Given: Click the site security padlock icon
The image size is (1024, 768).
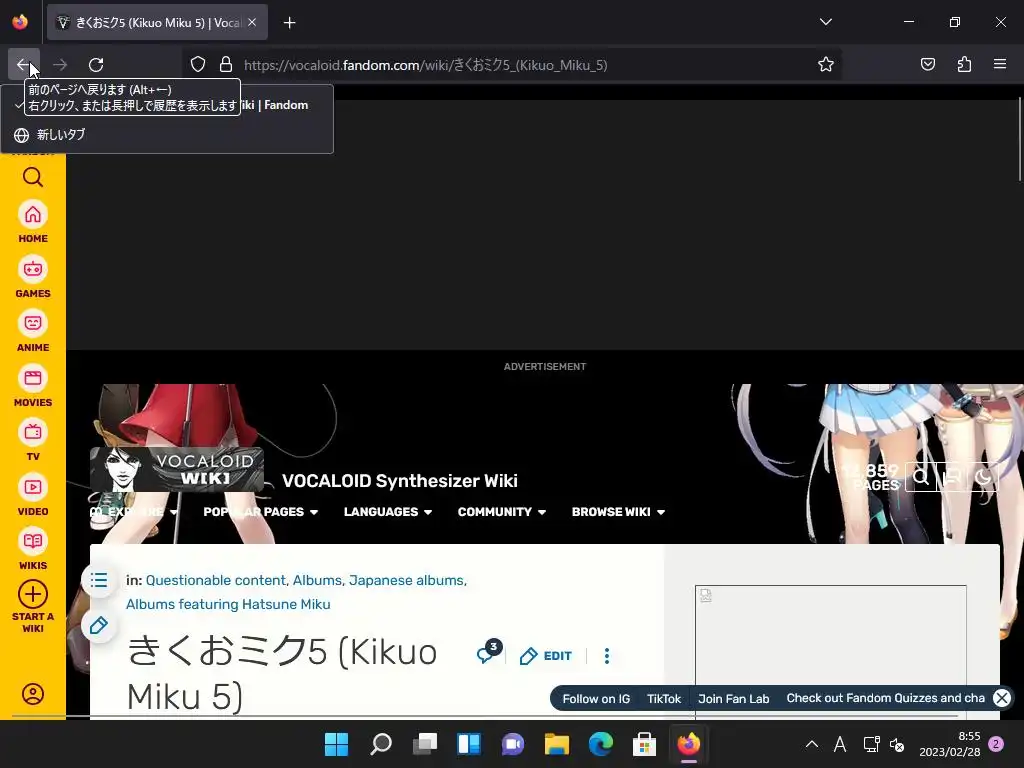Looking at the screenshot, I should [226, 65].
